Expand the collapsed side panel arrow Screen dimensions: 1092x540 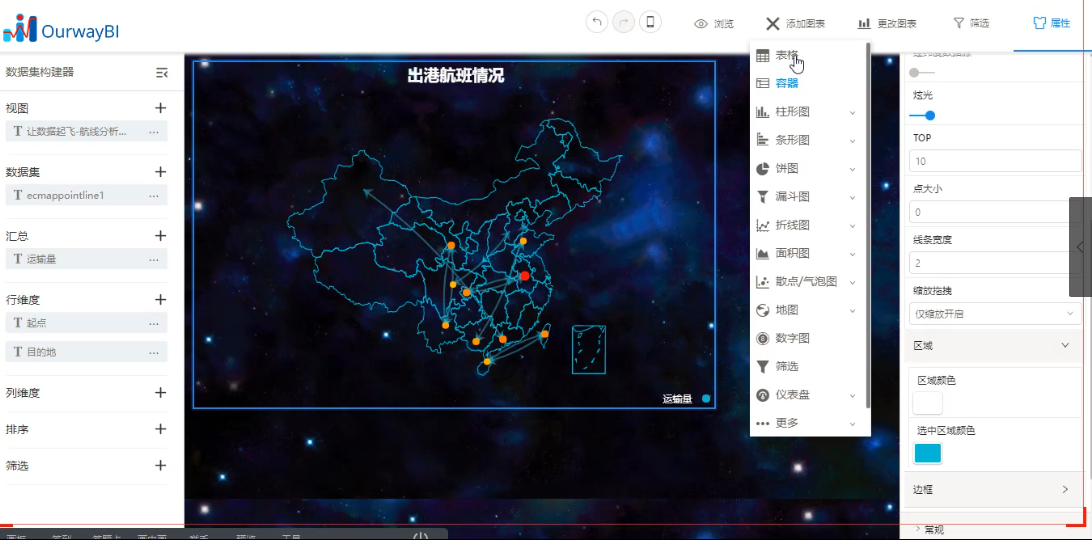coord(1079,247)
